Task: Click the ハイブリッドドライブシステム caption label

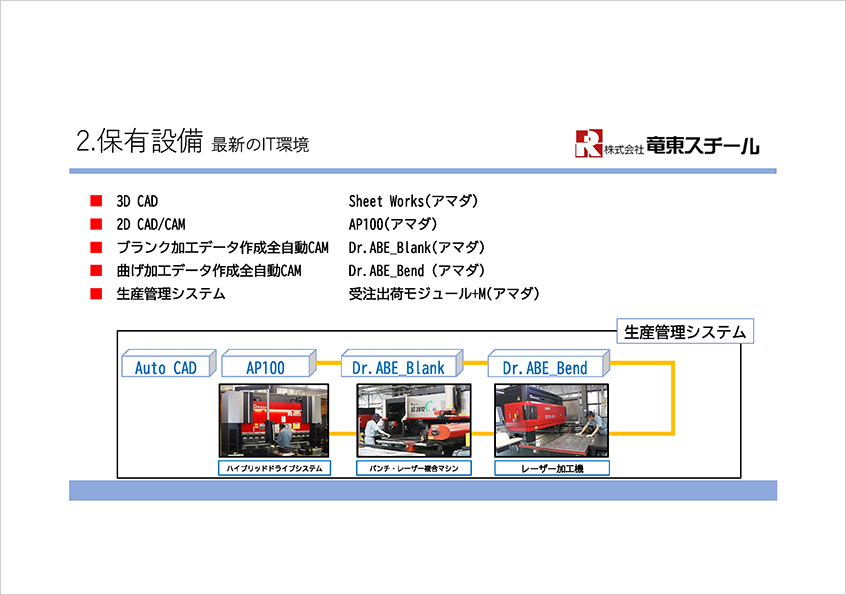Action: click(273, 467)
